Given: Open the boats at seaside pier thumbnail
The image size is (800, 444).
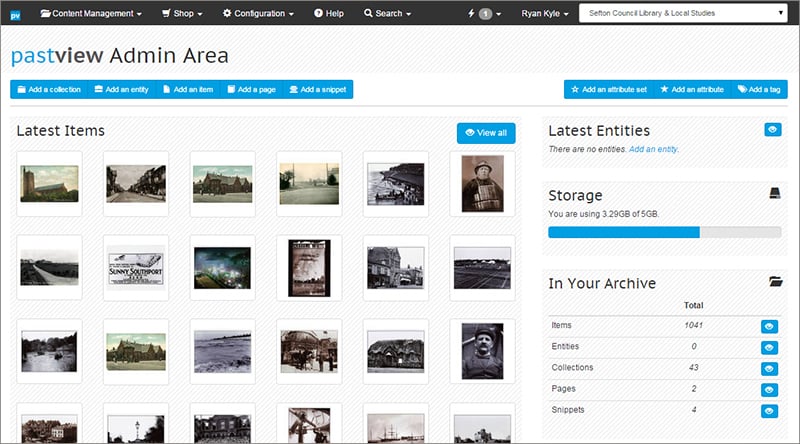Looking at the screenshot, I should (x=396, y=184).
